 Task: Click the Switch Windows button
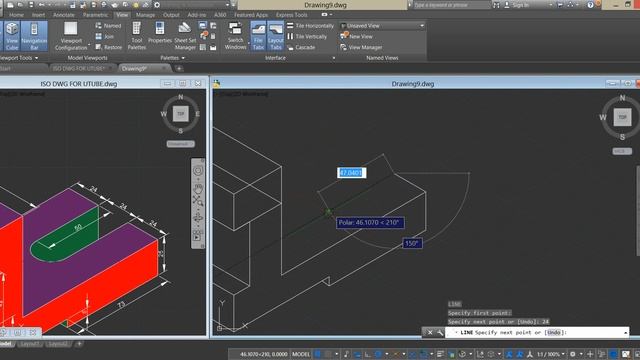[236, 36]
